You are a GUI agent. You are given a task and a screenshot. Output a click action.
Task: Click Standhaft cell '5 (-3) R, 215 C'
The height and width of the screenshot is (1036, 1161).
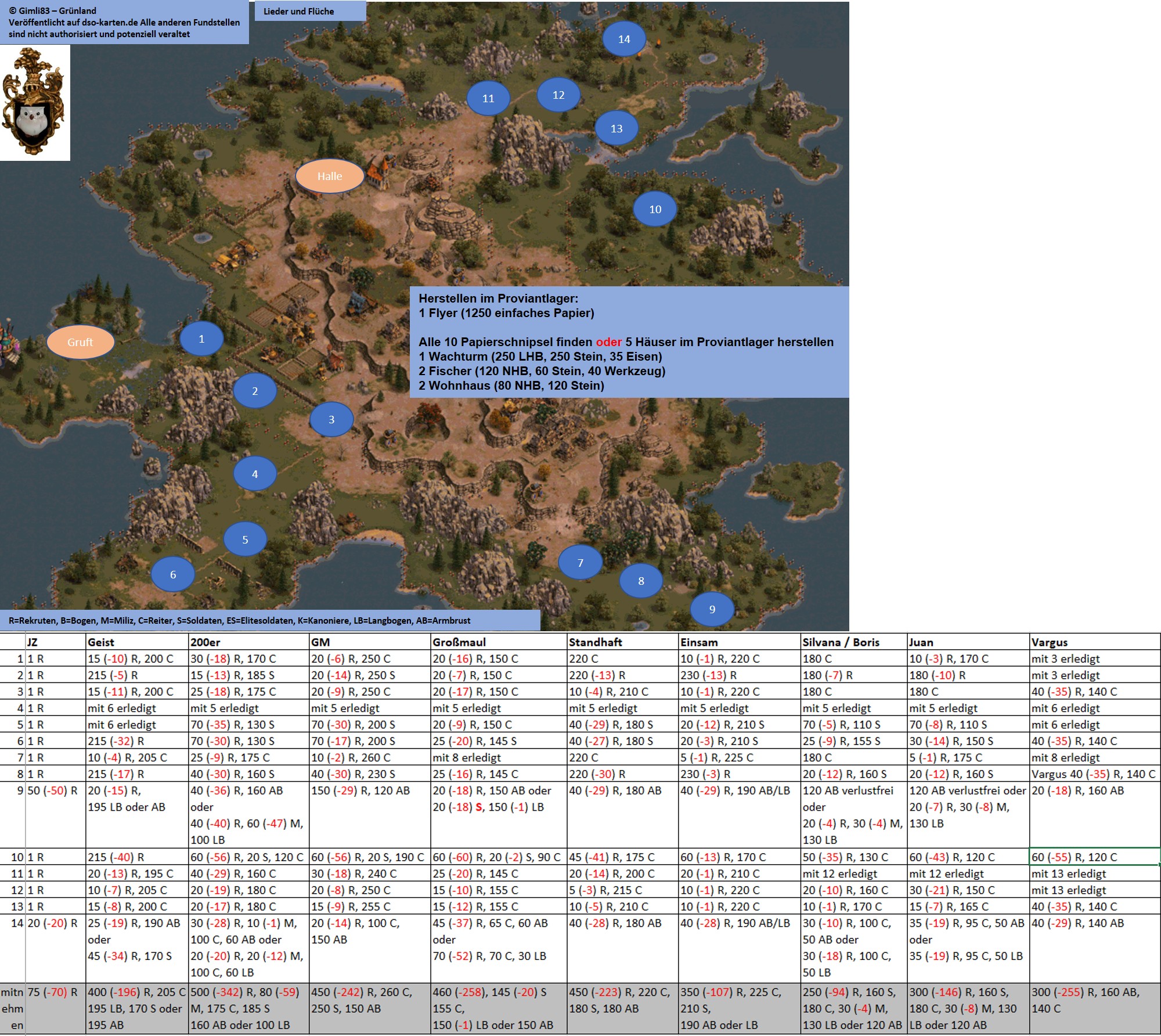[622, 890]
